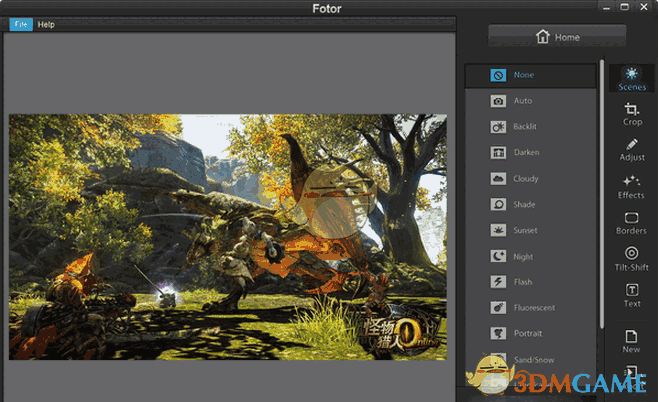The height and width of the screenshot is (402, 658).
Task: Maximize the Fotor window
Action: pyautogui.click(x=625, y=7)
